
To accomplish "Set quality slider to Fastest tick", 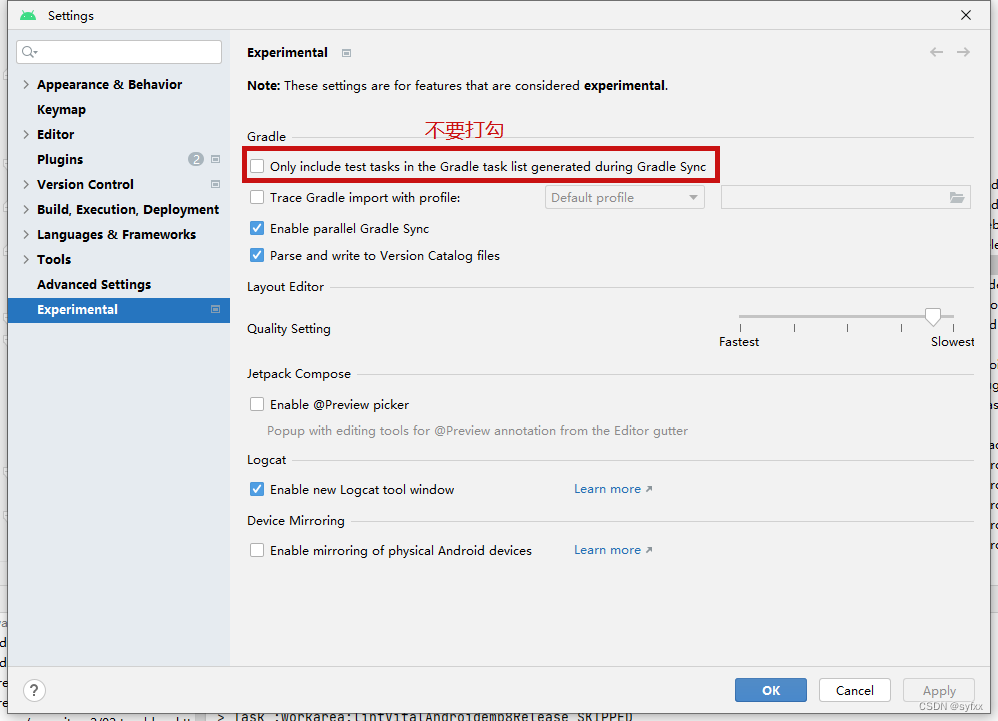I will (740, 328).
